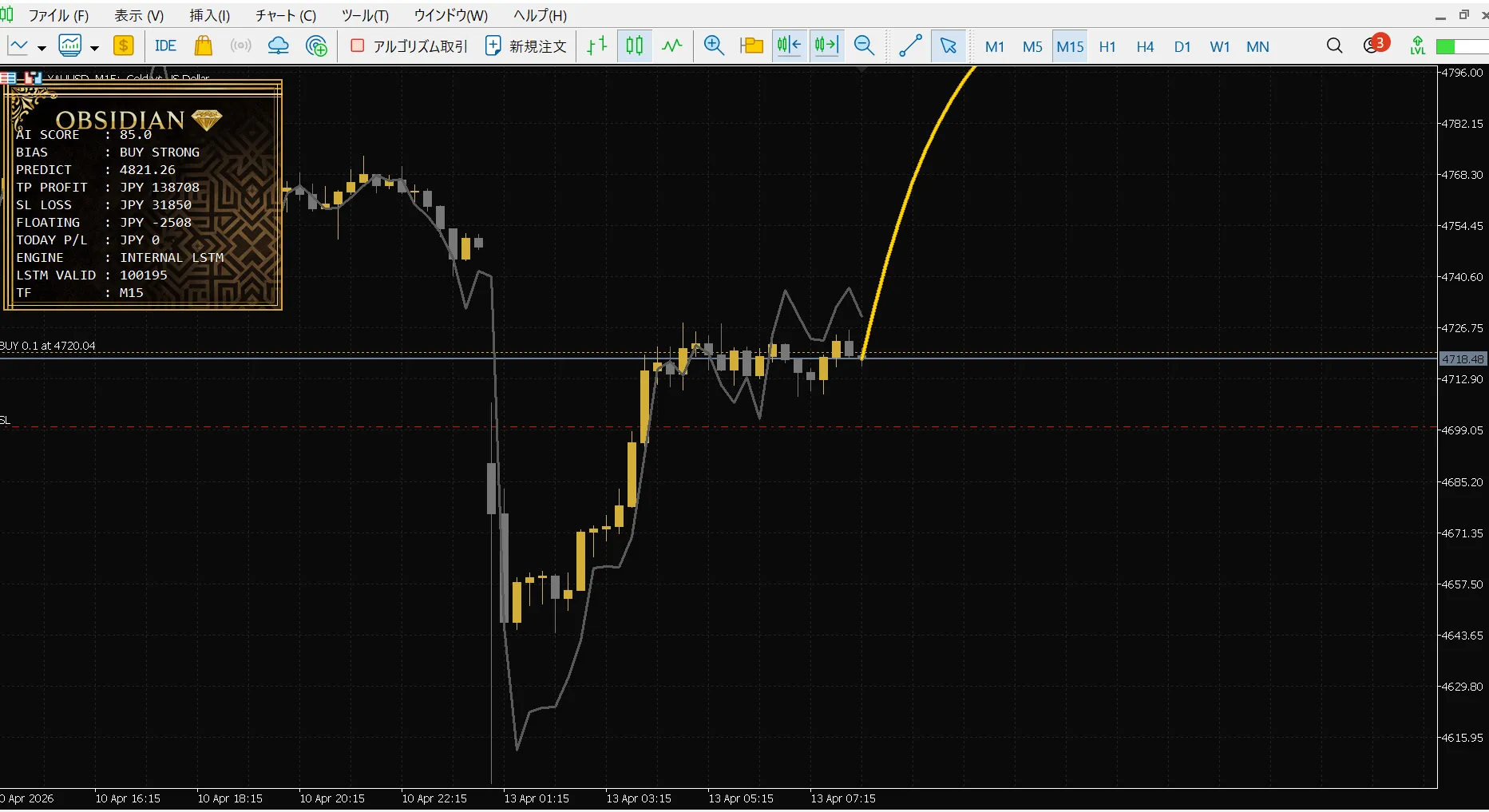
Task: Open the 表示 (V) menu
Action: point(139,15)
